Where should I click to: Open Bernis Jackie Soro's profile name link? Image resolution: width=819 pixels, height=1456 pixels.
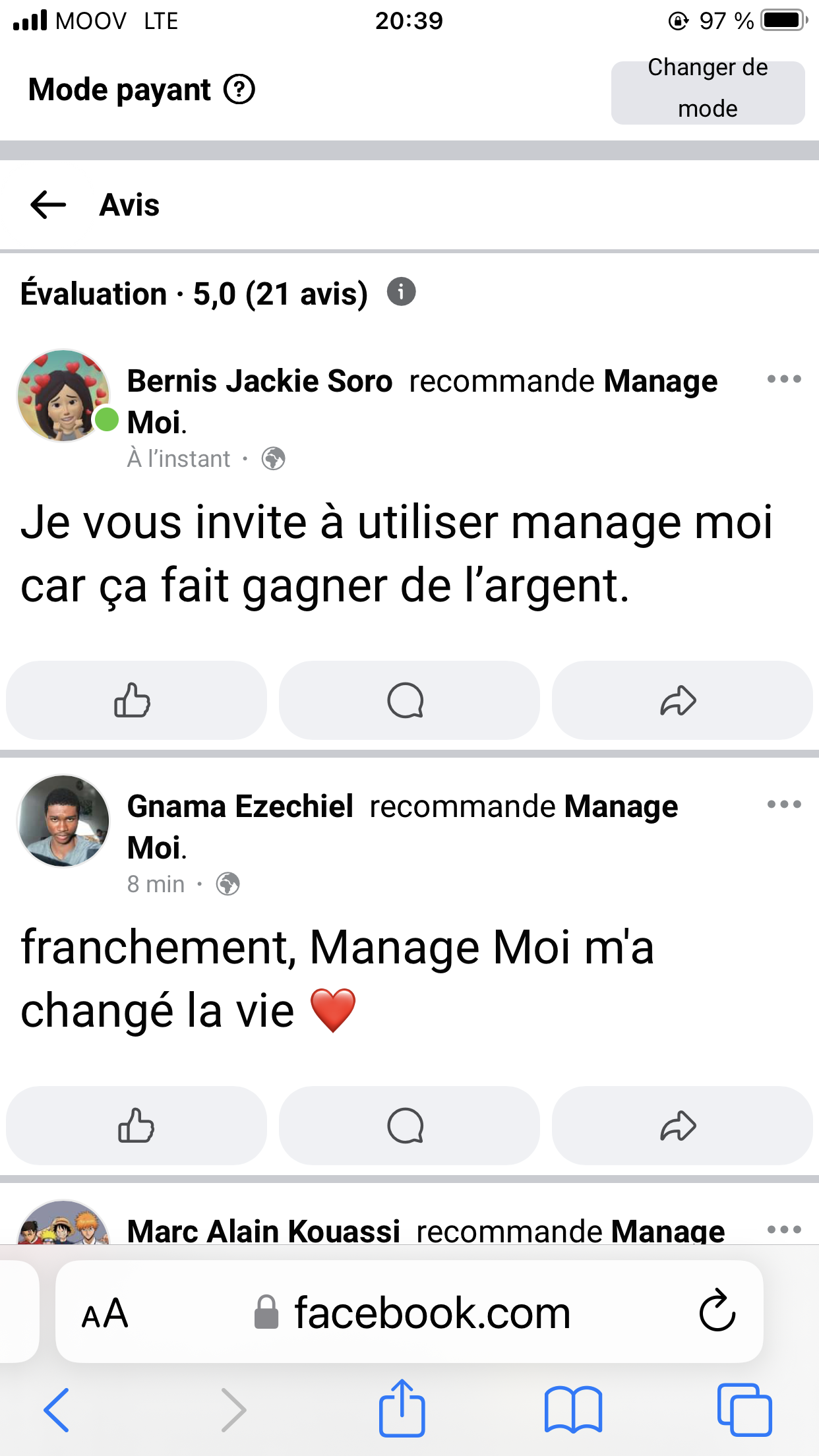coord(259,381)
